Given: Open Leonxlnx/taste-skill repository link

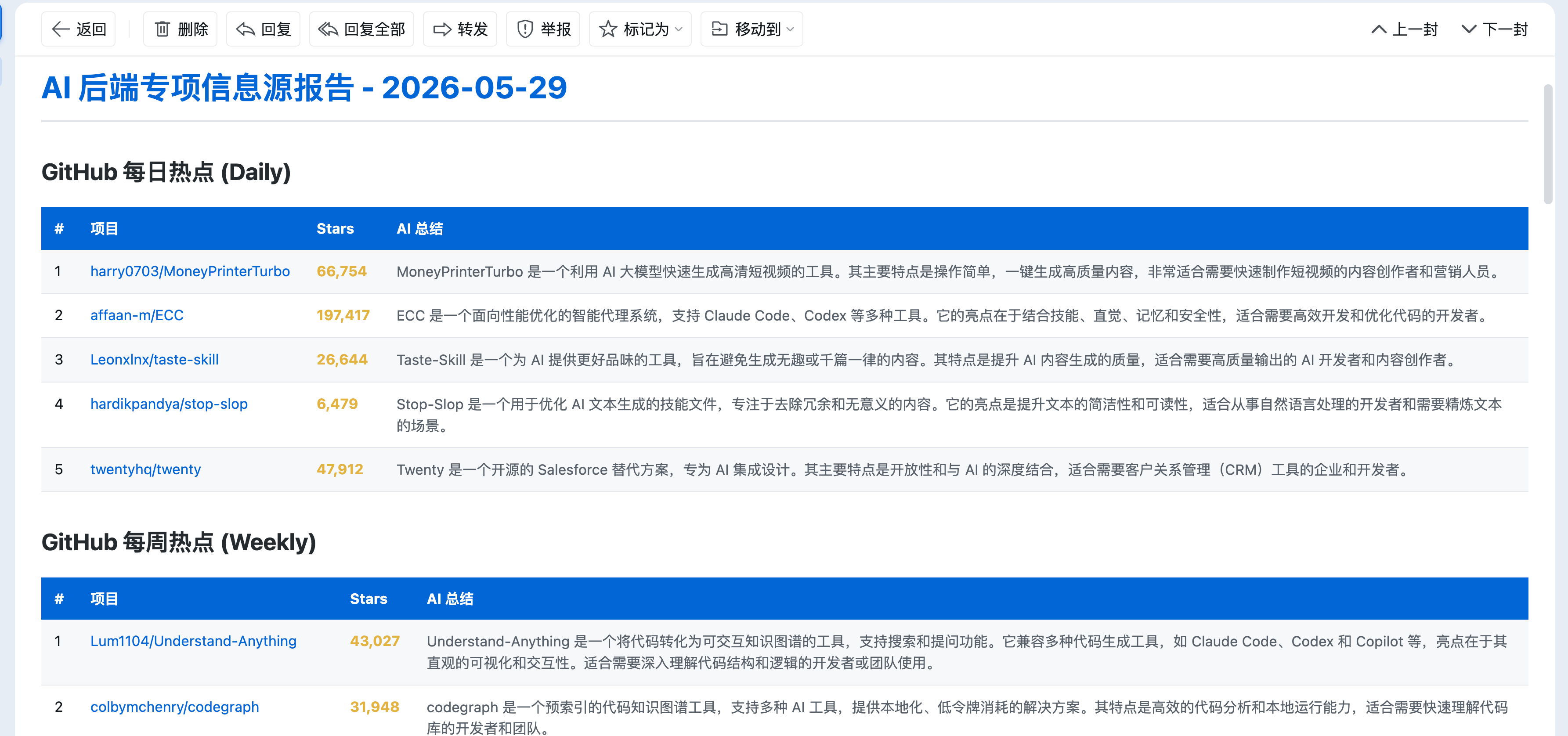Looking at the screenshot, I should tap(155, 360).
